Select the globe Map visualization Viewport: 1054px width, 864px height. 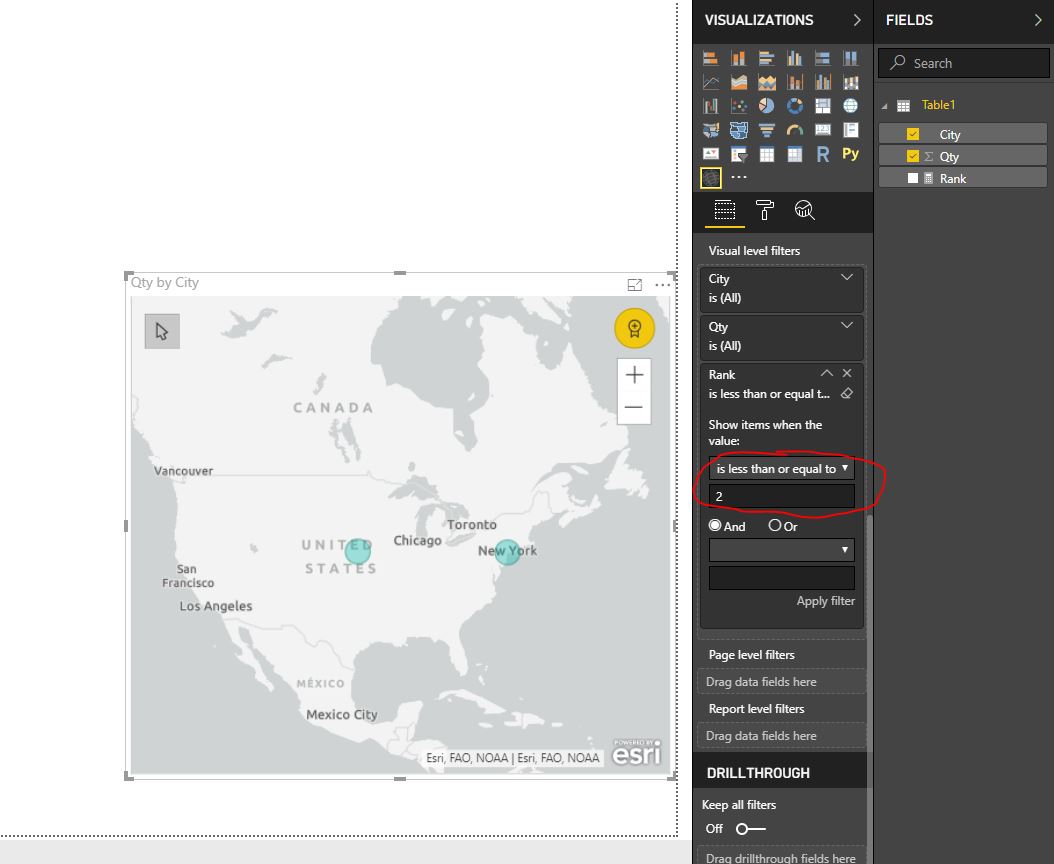(850, 106)
